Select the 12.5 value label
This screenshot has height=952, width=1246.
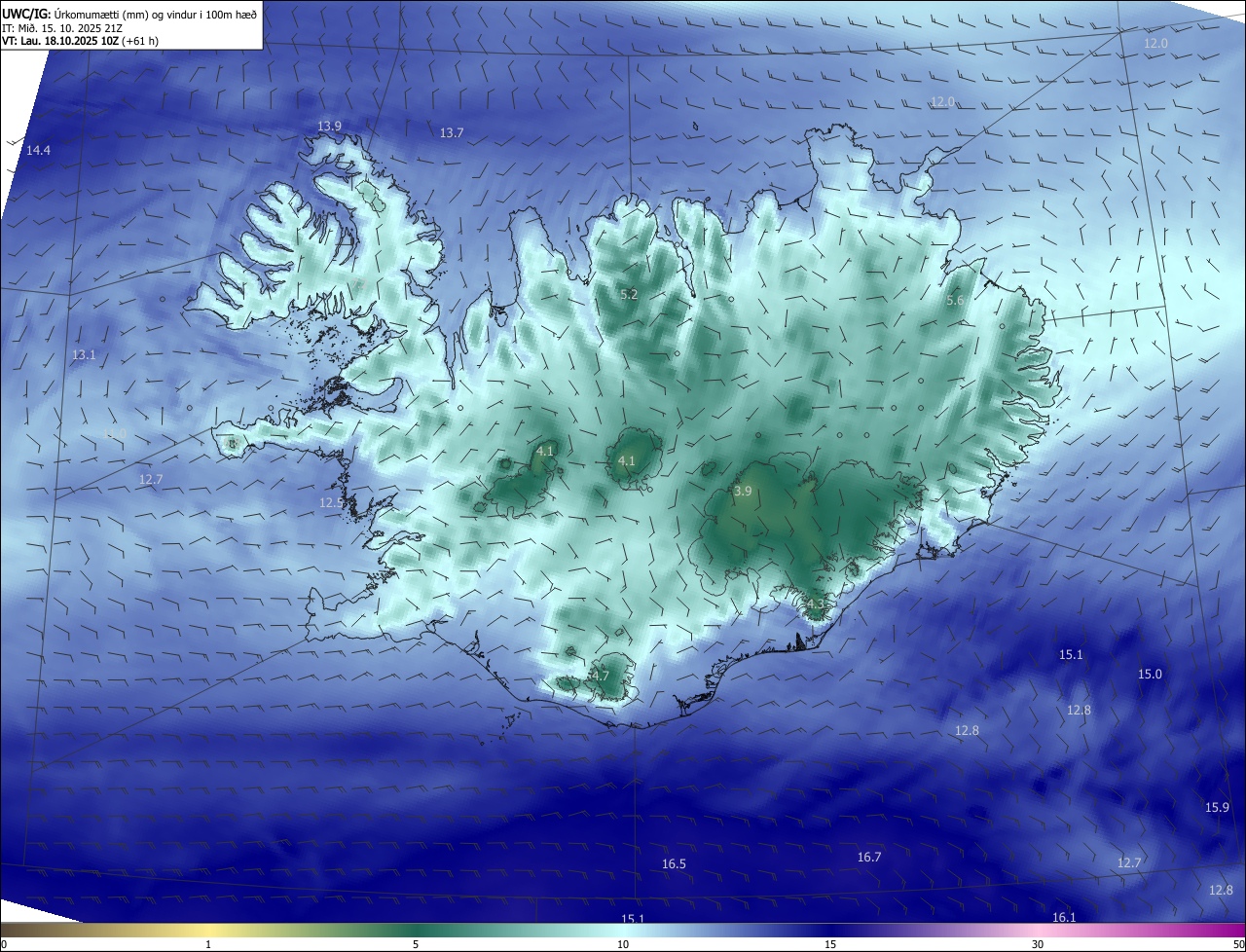pos(331,503)
